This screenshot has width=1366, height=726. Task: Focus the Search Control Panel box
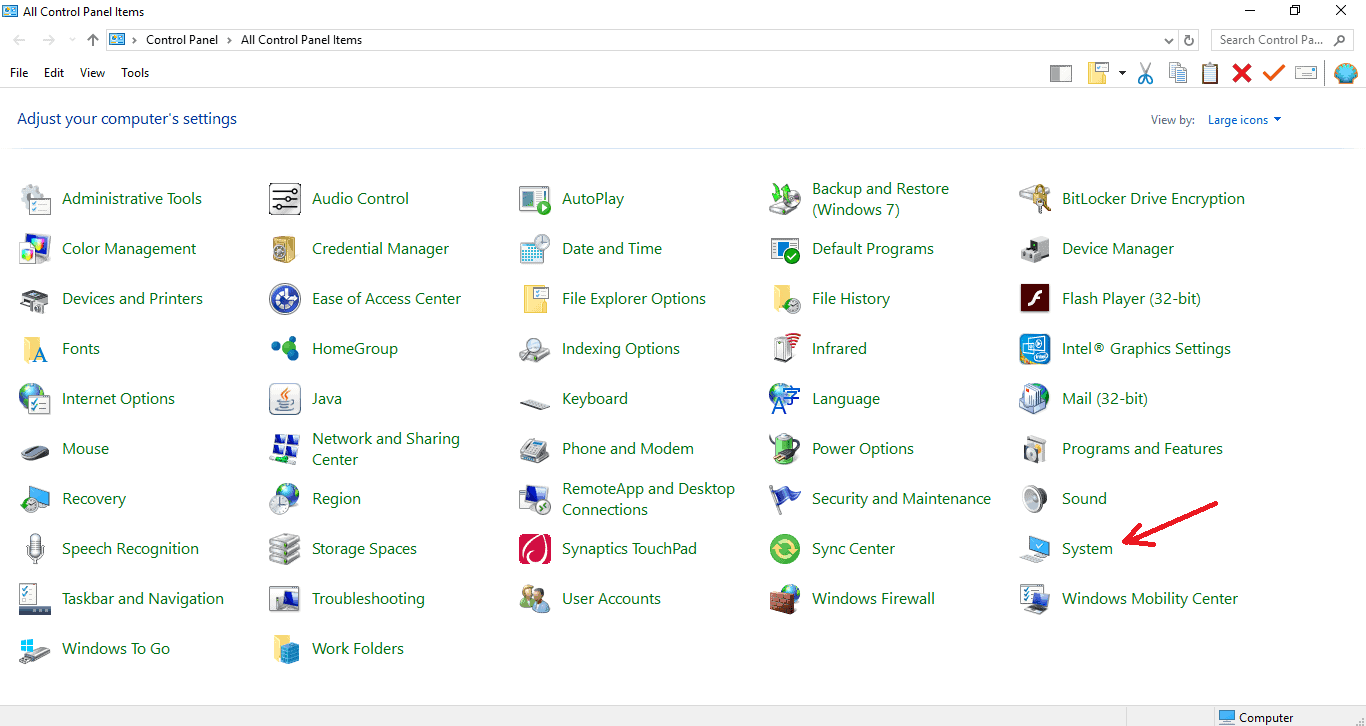point(1283,40)
